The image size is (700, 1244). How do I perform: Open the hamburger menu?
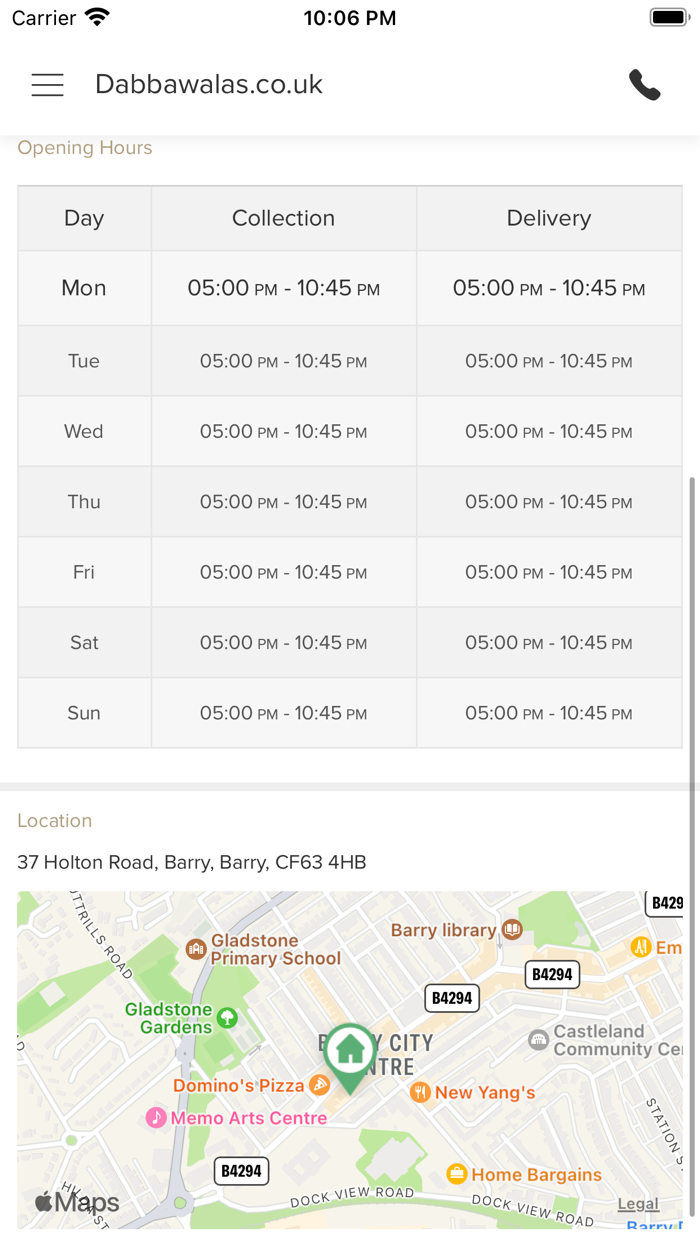pos(47,85)
